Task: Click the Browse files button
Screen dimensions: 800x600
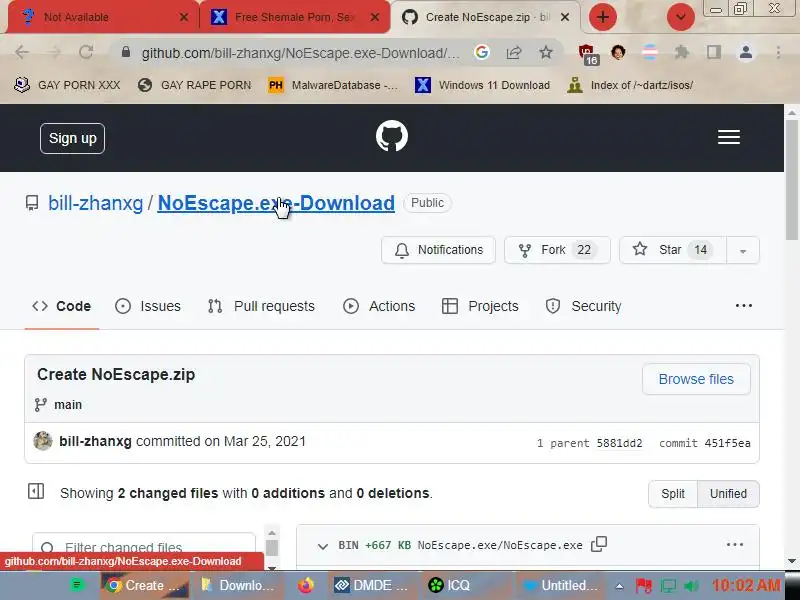Action: [696, 379]
